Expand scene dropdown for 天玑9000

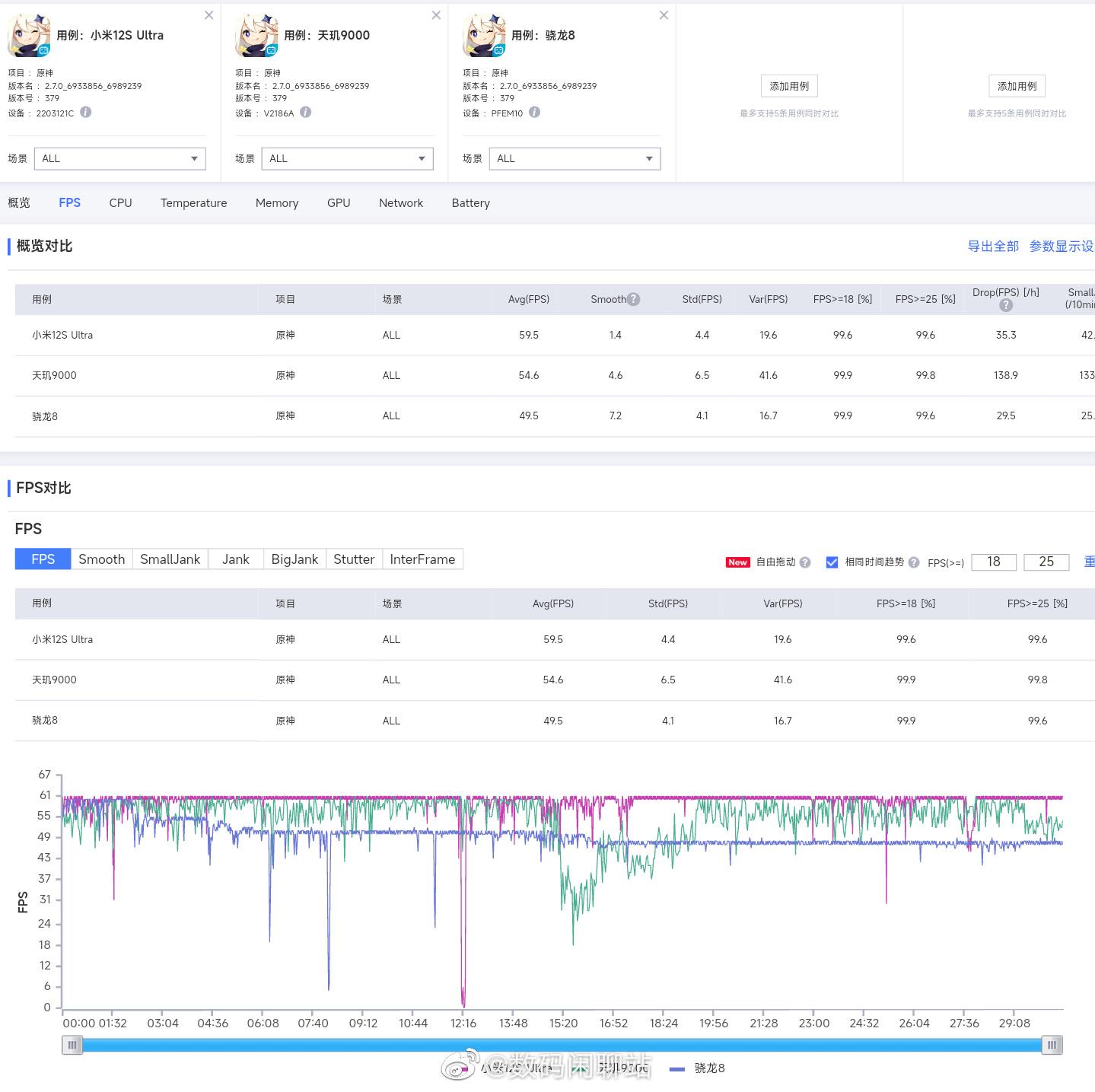(347, 158)
